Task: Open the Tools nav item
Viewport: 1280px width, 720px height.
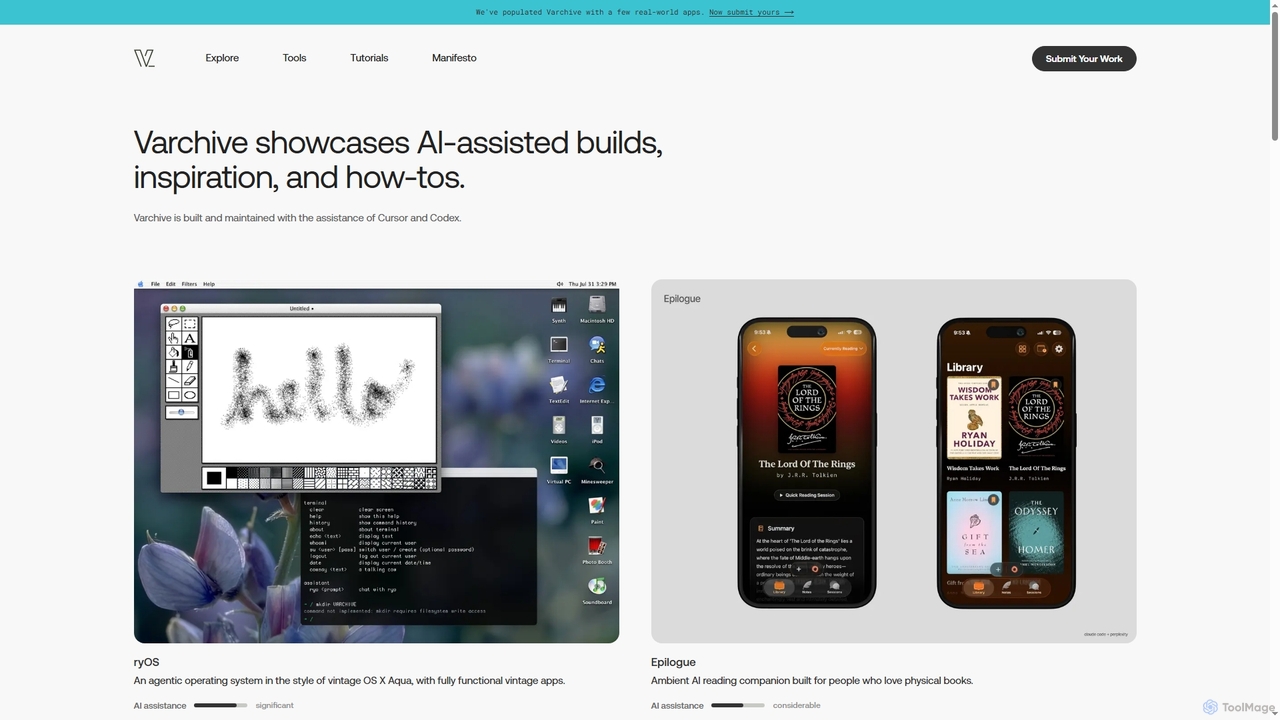Action: point(294,58)
